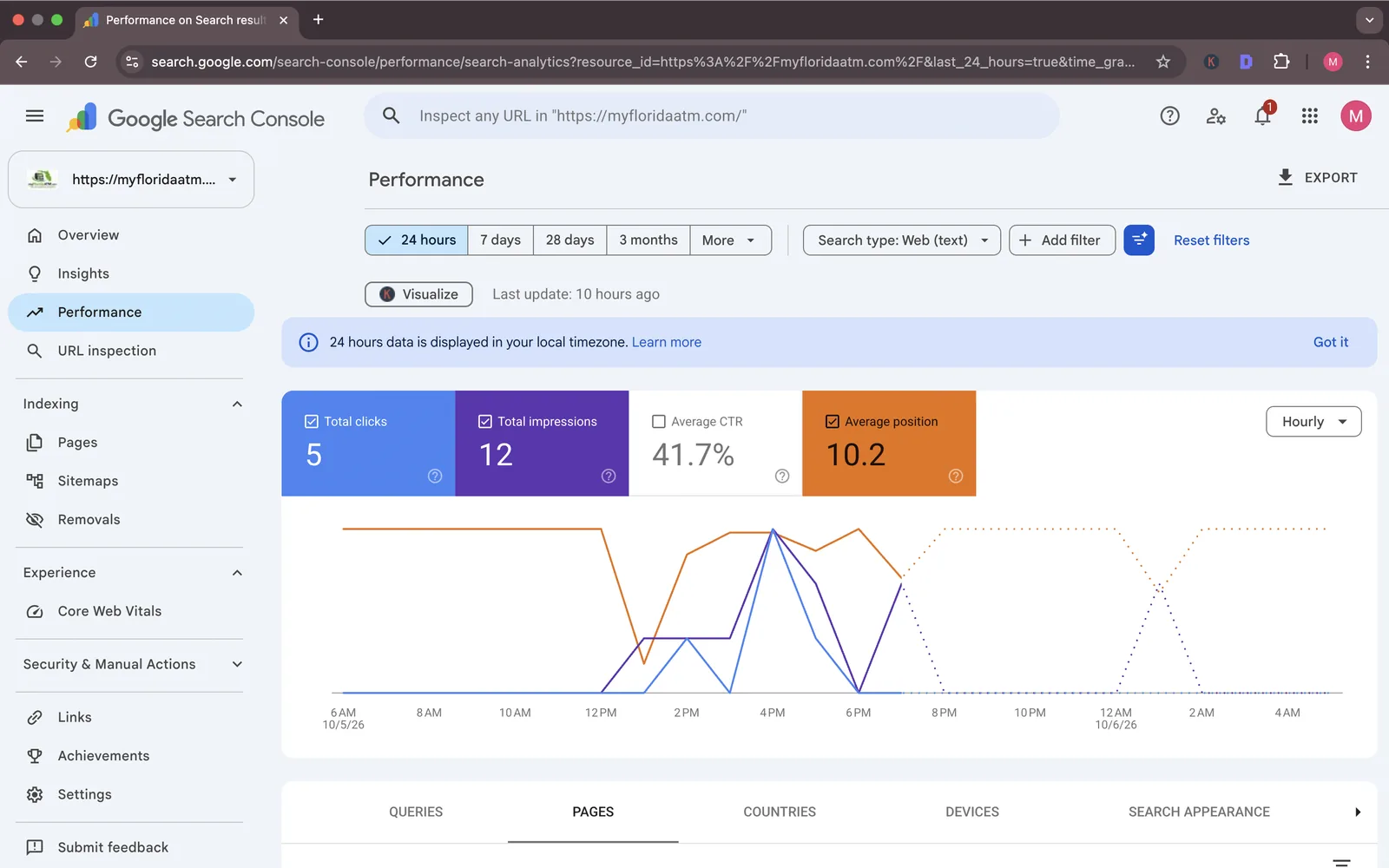Screen dimensions: 1389x868
Task: Enable the Average CTR metric checkbox
Action: coord(659,422)
